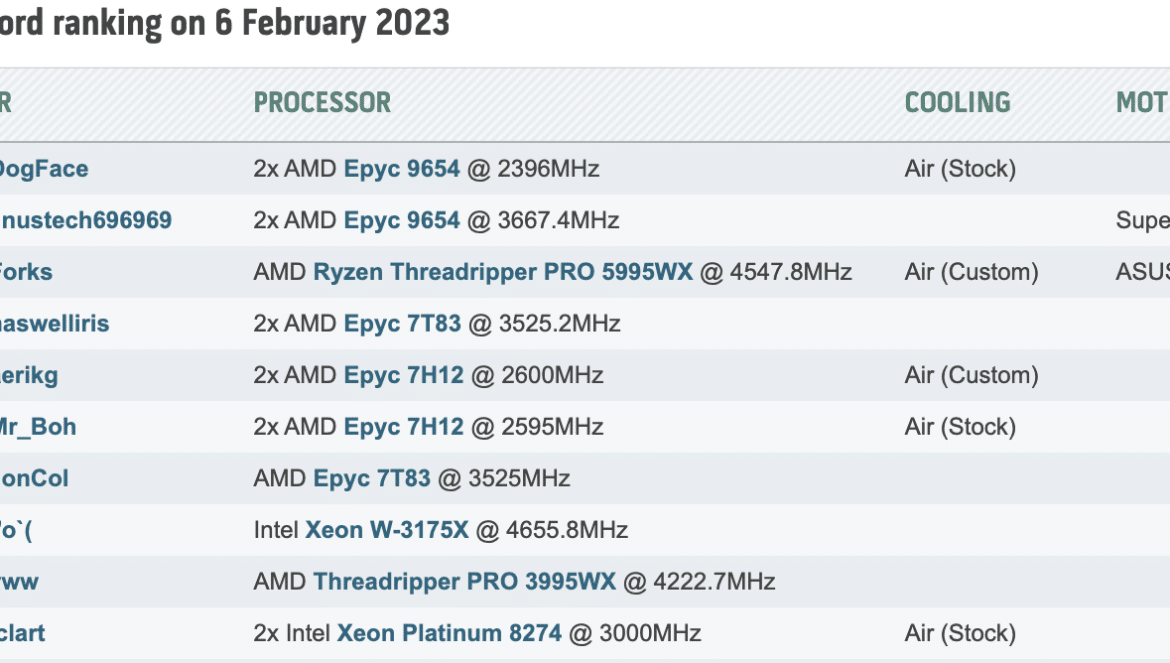
Task: Click Epyc 9654 link in 2396MHz row
Action: click(x=401, y=169)
